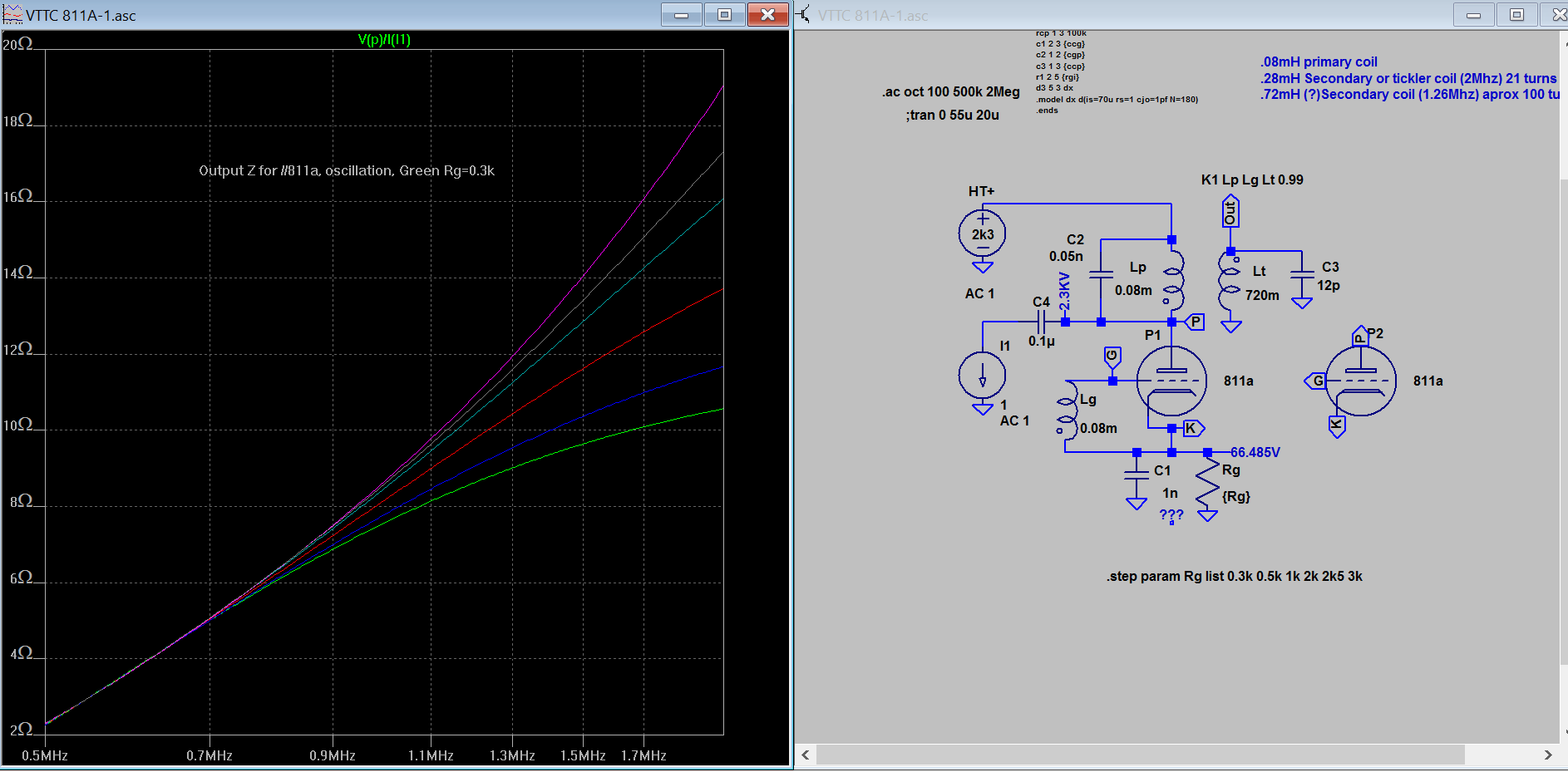The image size is (1568, 772).
Task: Close the waveform plot window
Action: tap(767, 14)
